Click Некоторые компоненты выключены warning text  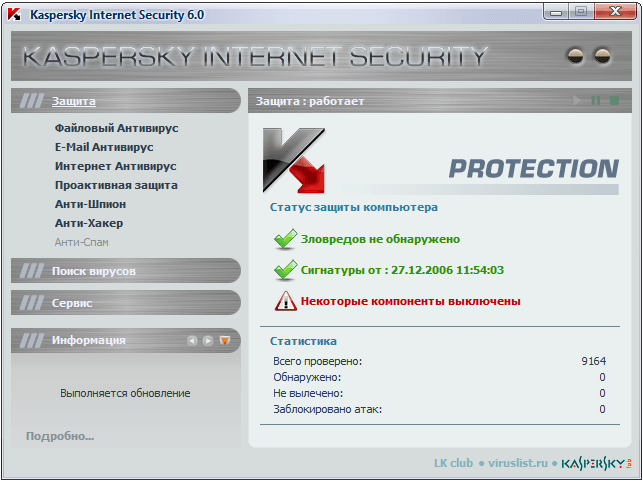410,300
